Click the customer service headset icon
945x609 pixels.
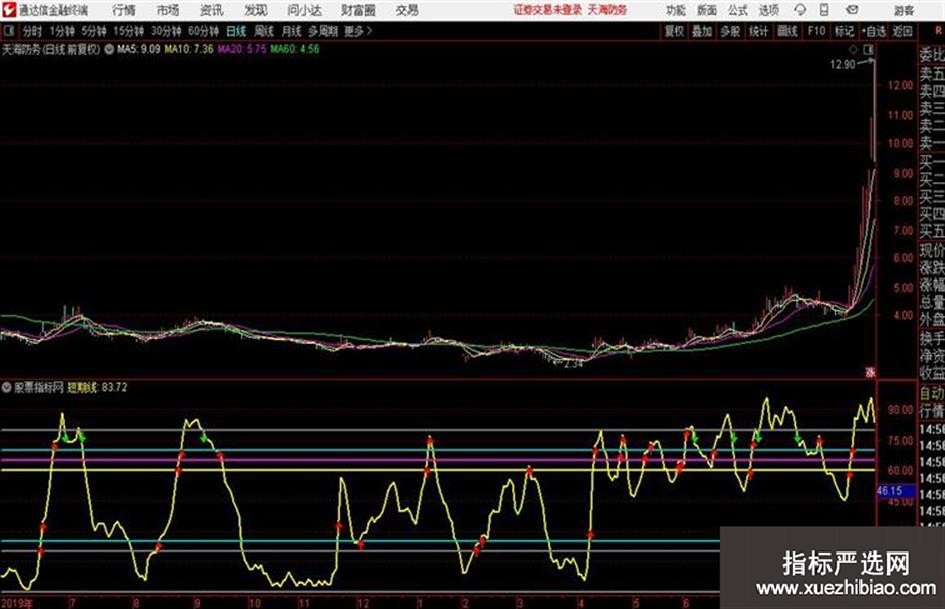point(800,10)
